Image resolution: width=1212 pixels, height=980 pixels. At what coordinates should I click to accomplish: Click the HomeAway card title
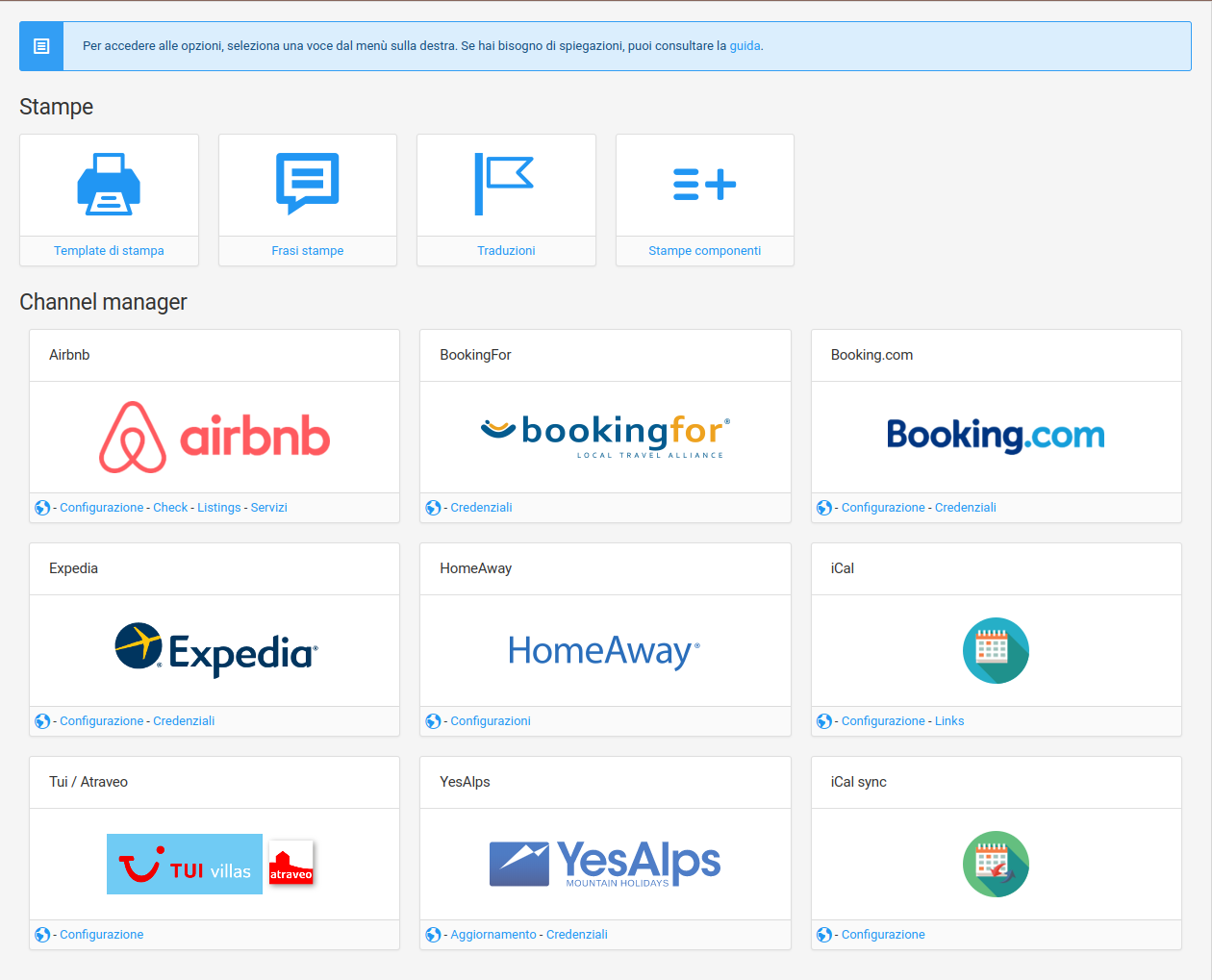(x=475, y=568)
